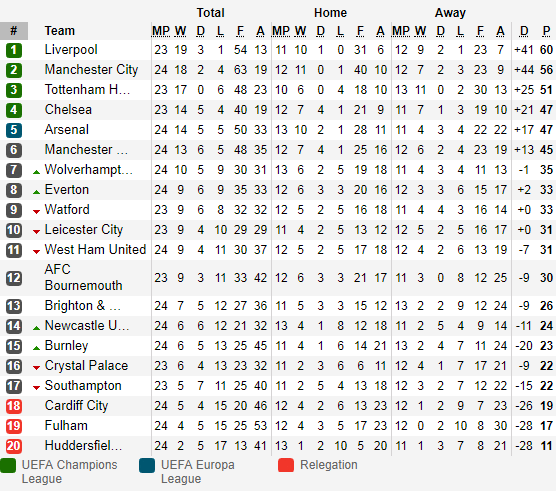Open the Manchester City team link
This screenshot has height=491, width=556.
click(x=91, y=69)
